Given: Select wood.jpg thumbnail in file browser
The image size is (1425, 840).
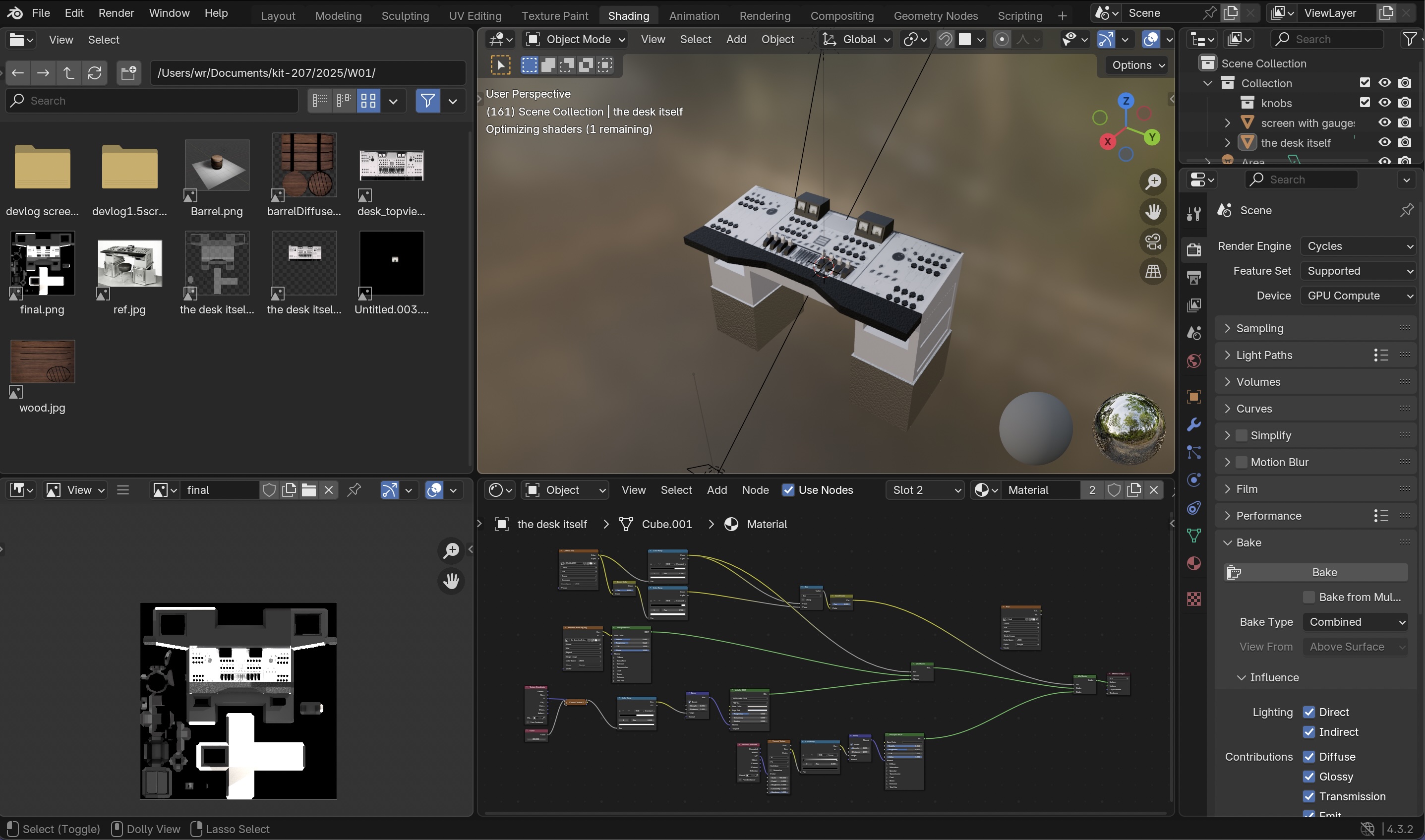Looking at the screenshot, I should click(43, 362).
